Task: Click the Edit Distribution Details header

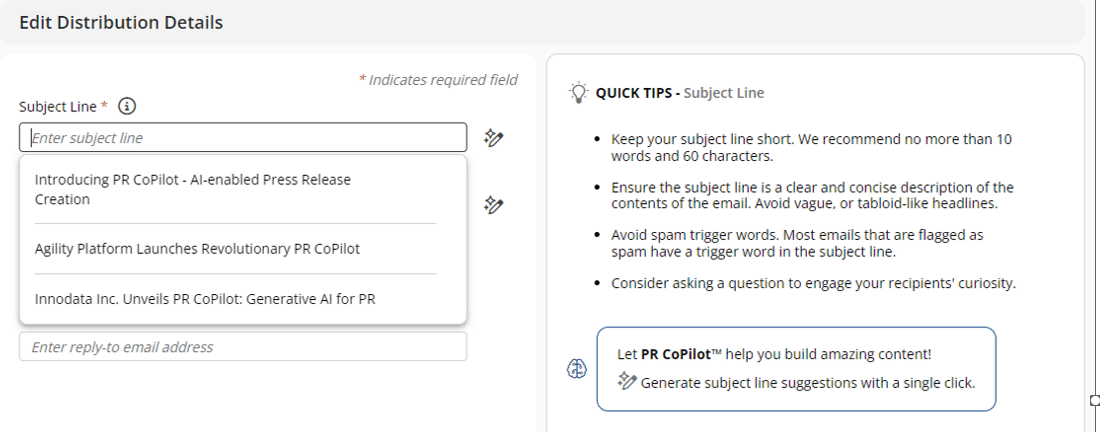Action: coord(121,22)
